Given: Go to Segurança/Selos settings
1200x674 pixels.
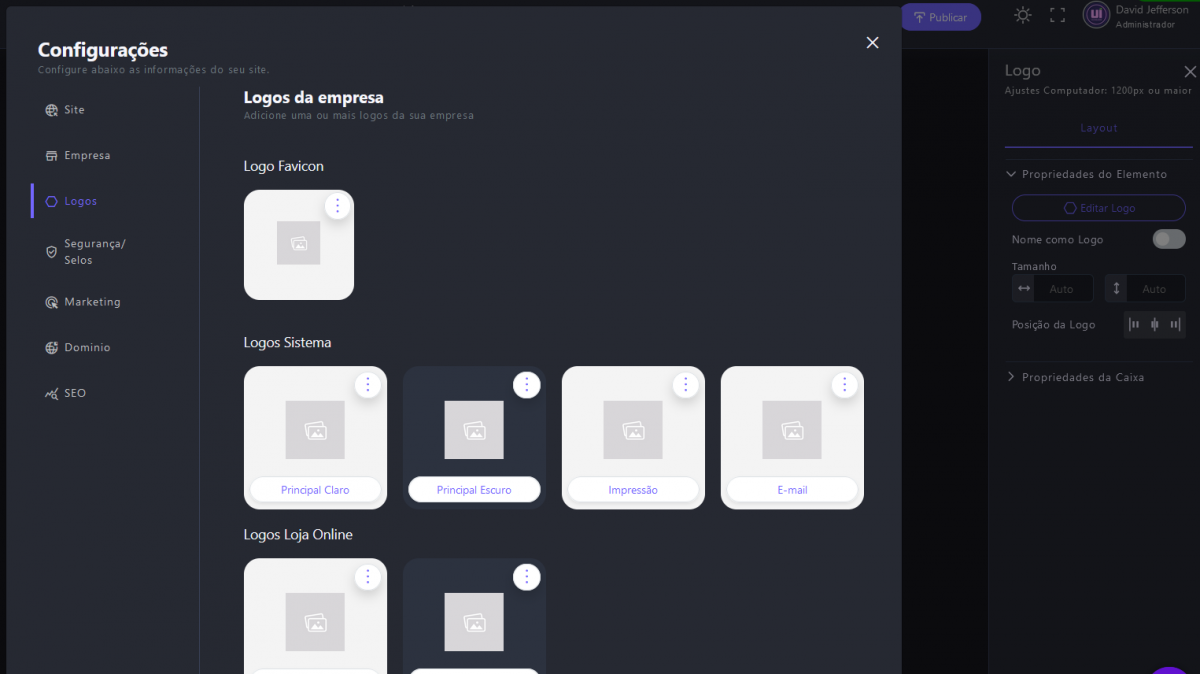Looking at the screenshot, I should 94,252.
